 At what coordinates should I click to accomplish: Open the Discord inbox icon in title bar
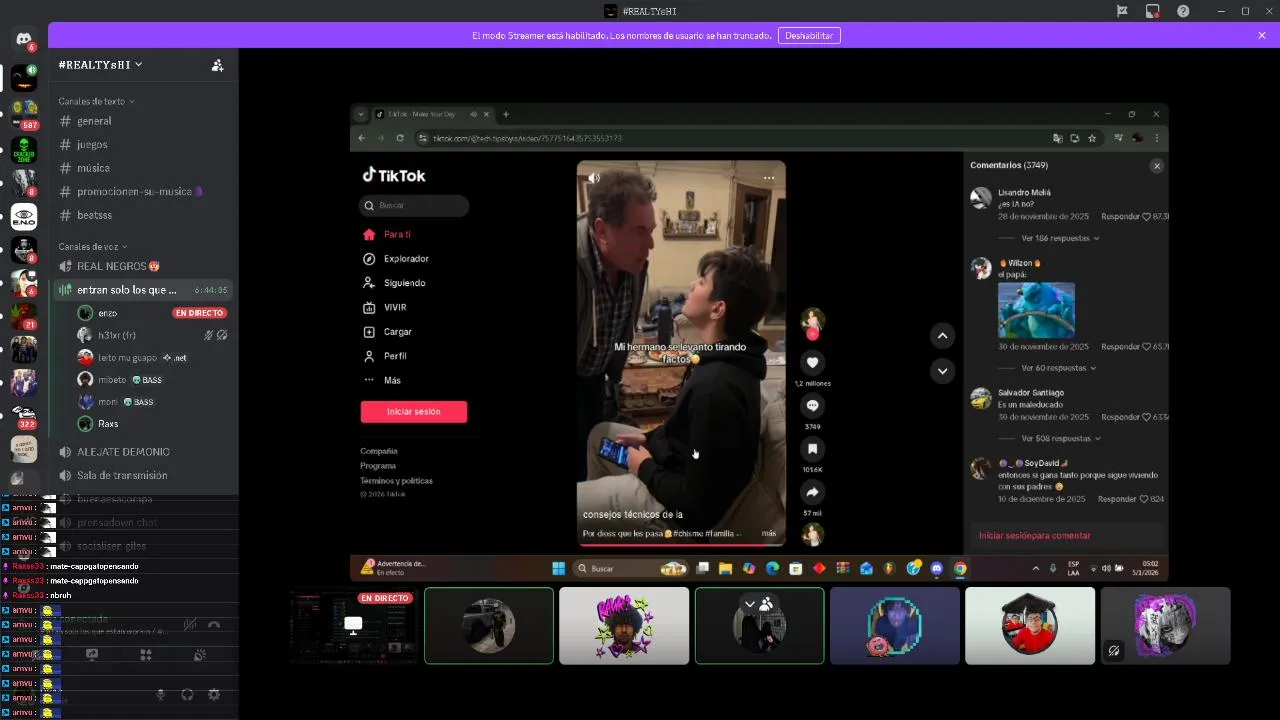[1153, 11]
